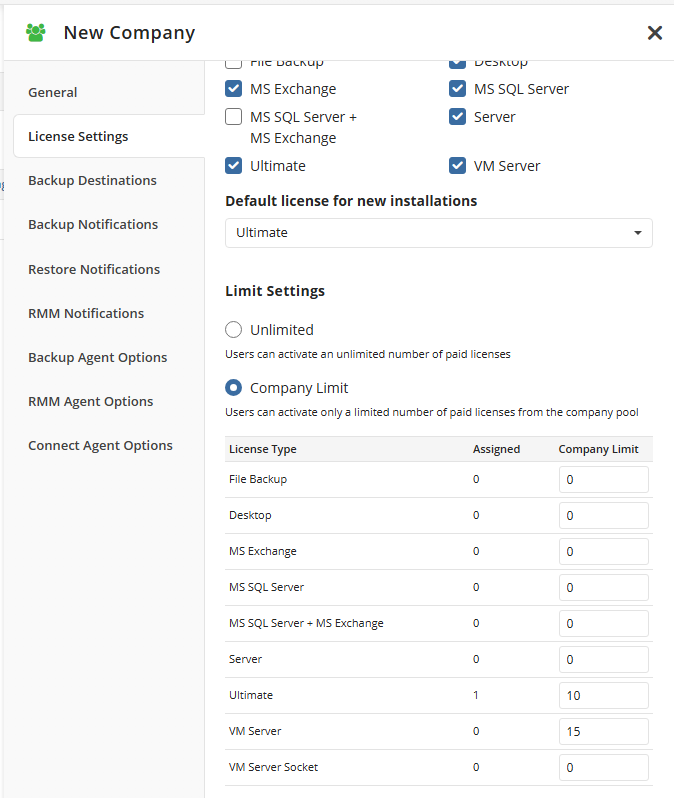Screen dimensions: 674x798
Task: Close the New Company dialog
Action: click(654, 33)
